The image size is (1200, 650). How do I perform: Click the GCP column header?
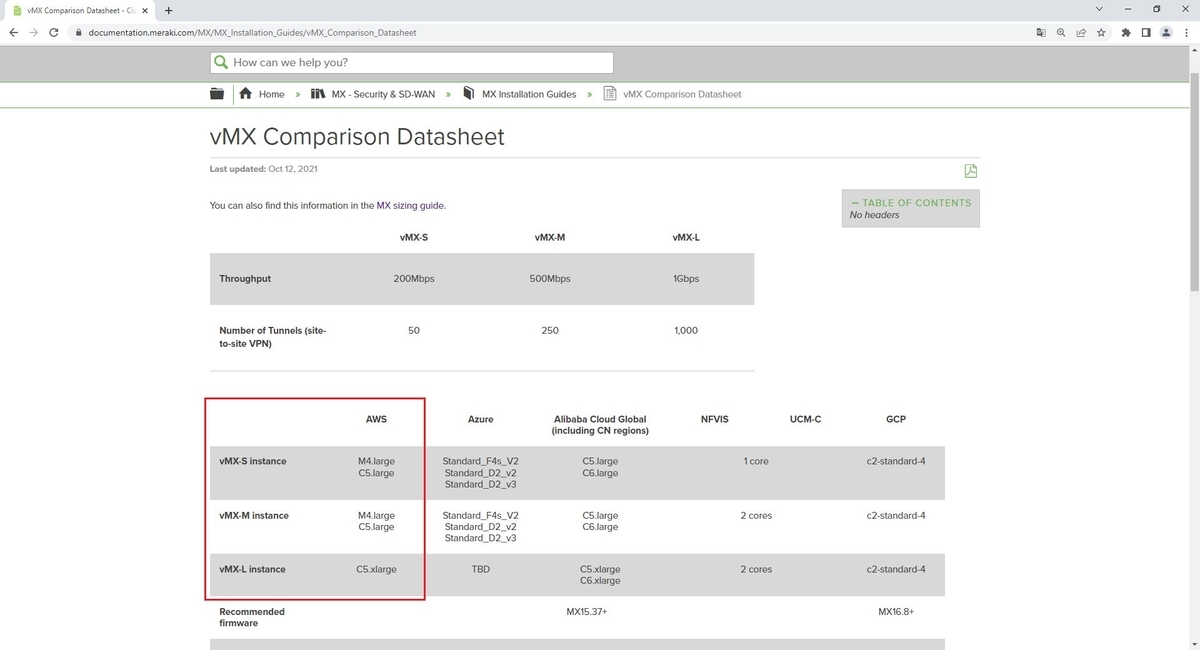(x=896, y=419)
